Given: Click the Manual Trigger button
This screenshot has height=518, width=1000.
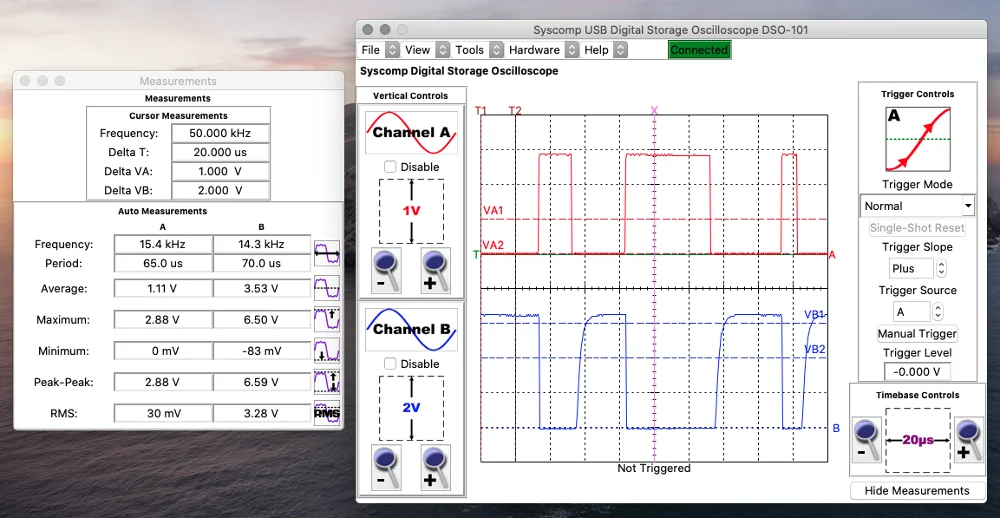Looking at the screenshot, I should [x=918, y=334].
